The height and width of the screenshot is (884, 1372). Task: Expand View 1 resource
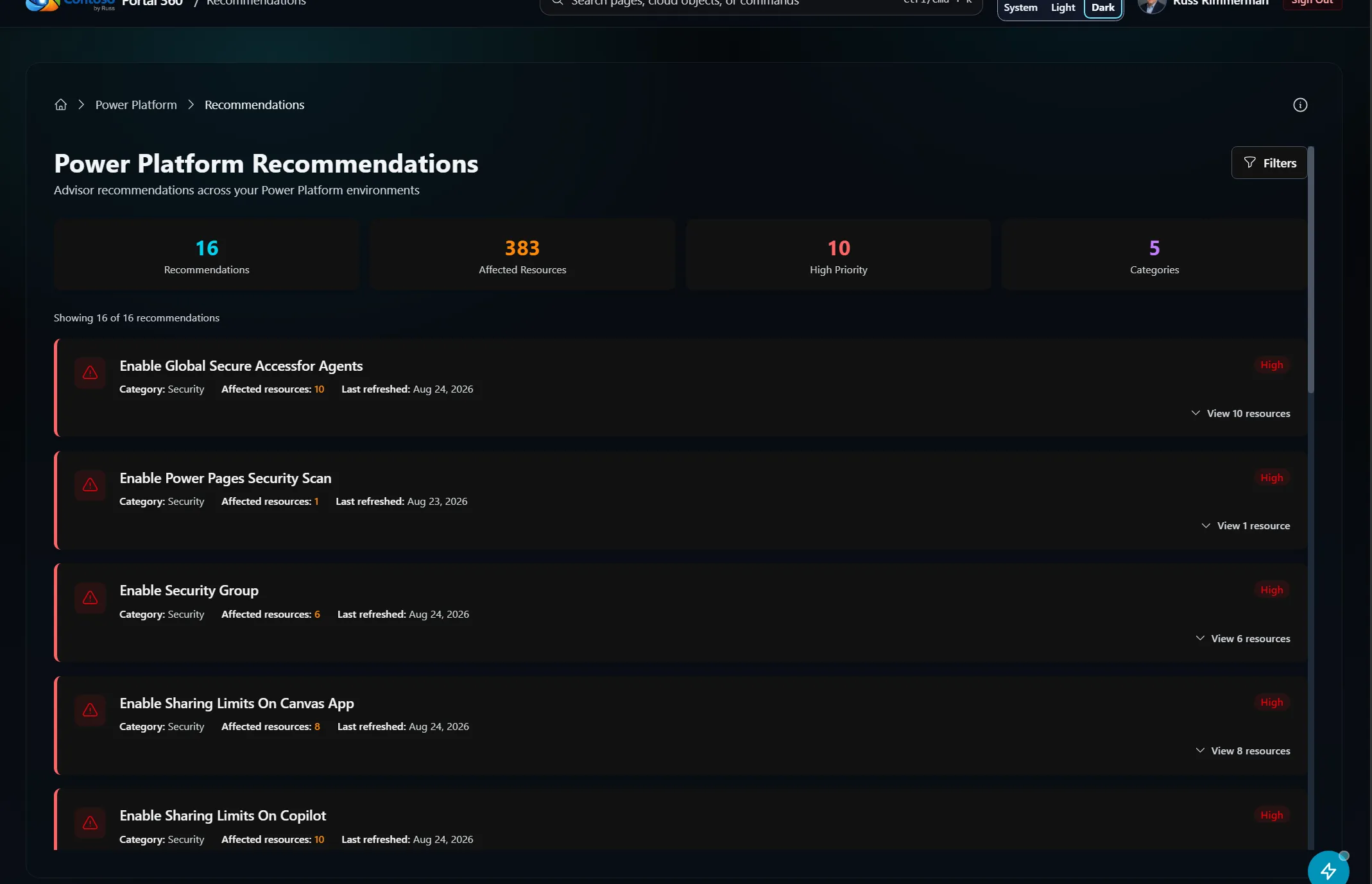click(x=1246, y=526)
